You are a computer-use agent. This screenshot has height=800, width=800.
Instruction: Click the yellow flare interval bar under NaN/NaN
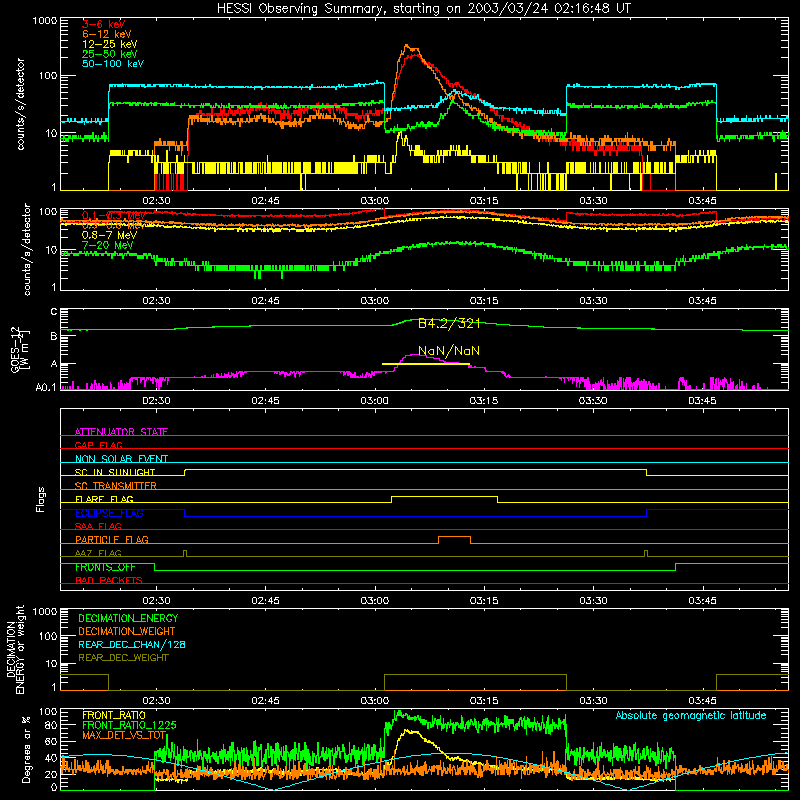pyautogui.click(x=426, y=364)
